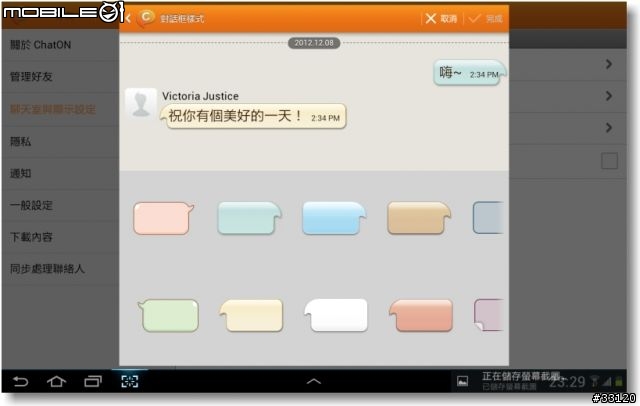The image size is (640, 406).
Task: Confirm bubble style with 完成 button
Action: [485, 18]
